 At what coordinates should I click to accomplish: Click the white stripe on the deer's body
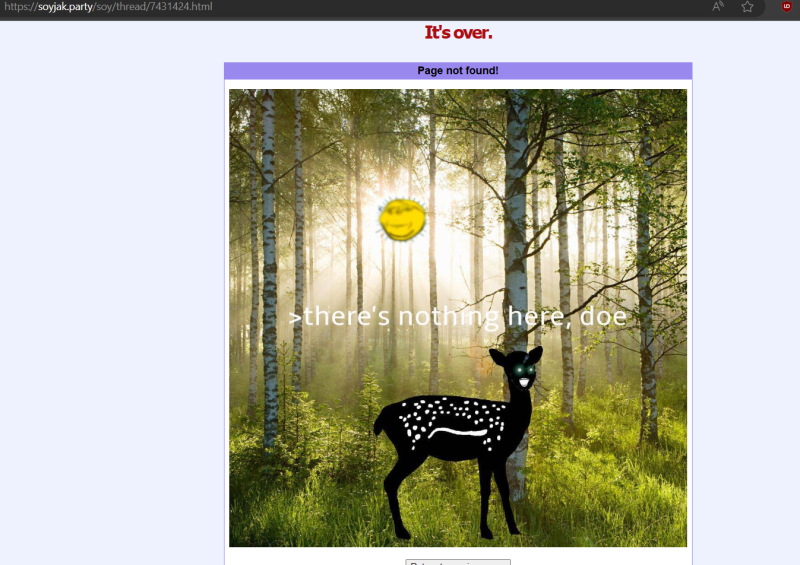pyautogui.click(x=455, y=432)
